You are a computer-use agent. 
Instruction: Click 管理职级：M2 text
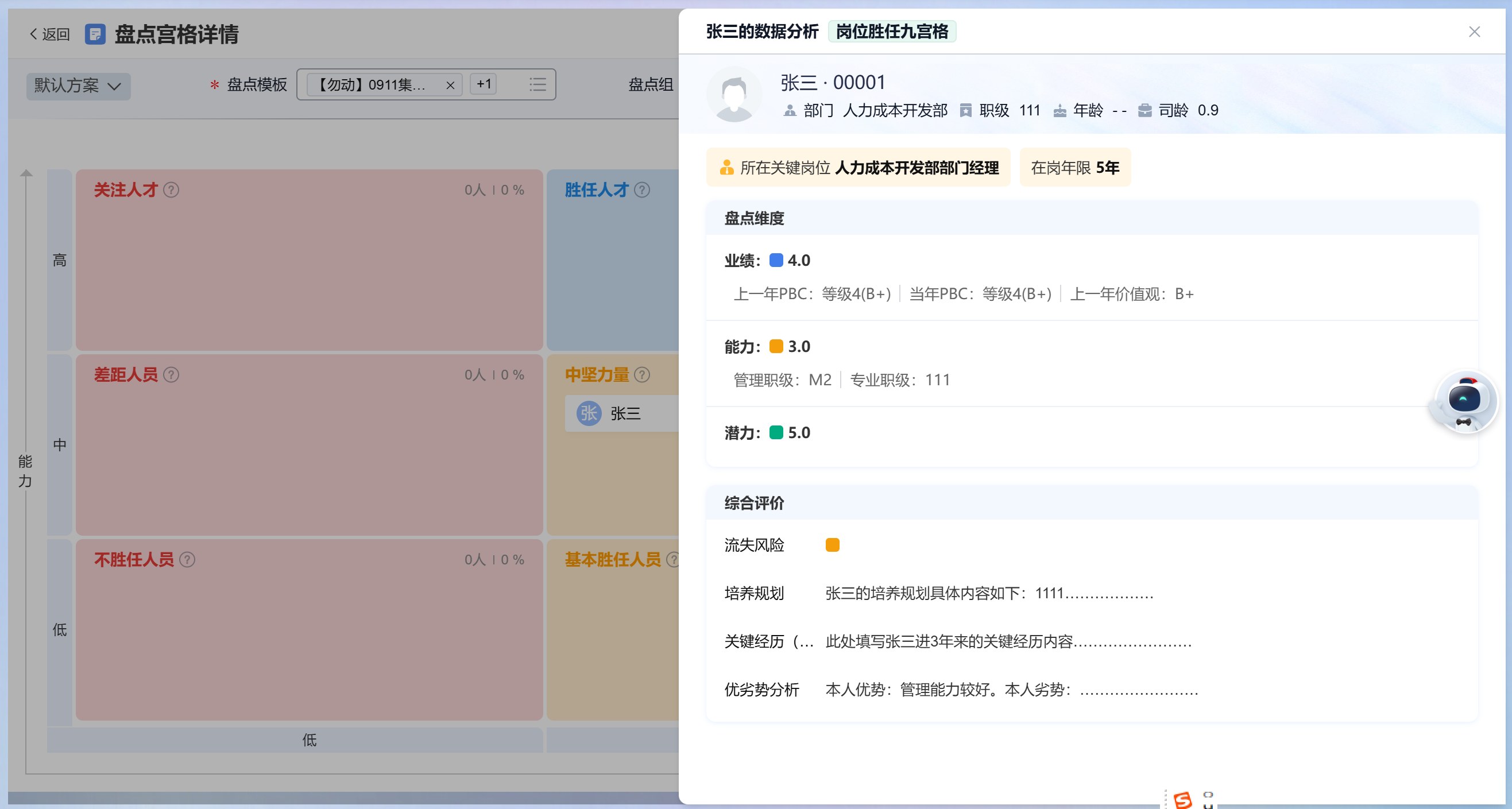(782, 381)
